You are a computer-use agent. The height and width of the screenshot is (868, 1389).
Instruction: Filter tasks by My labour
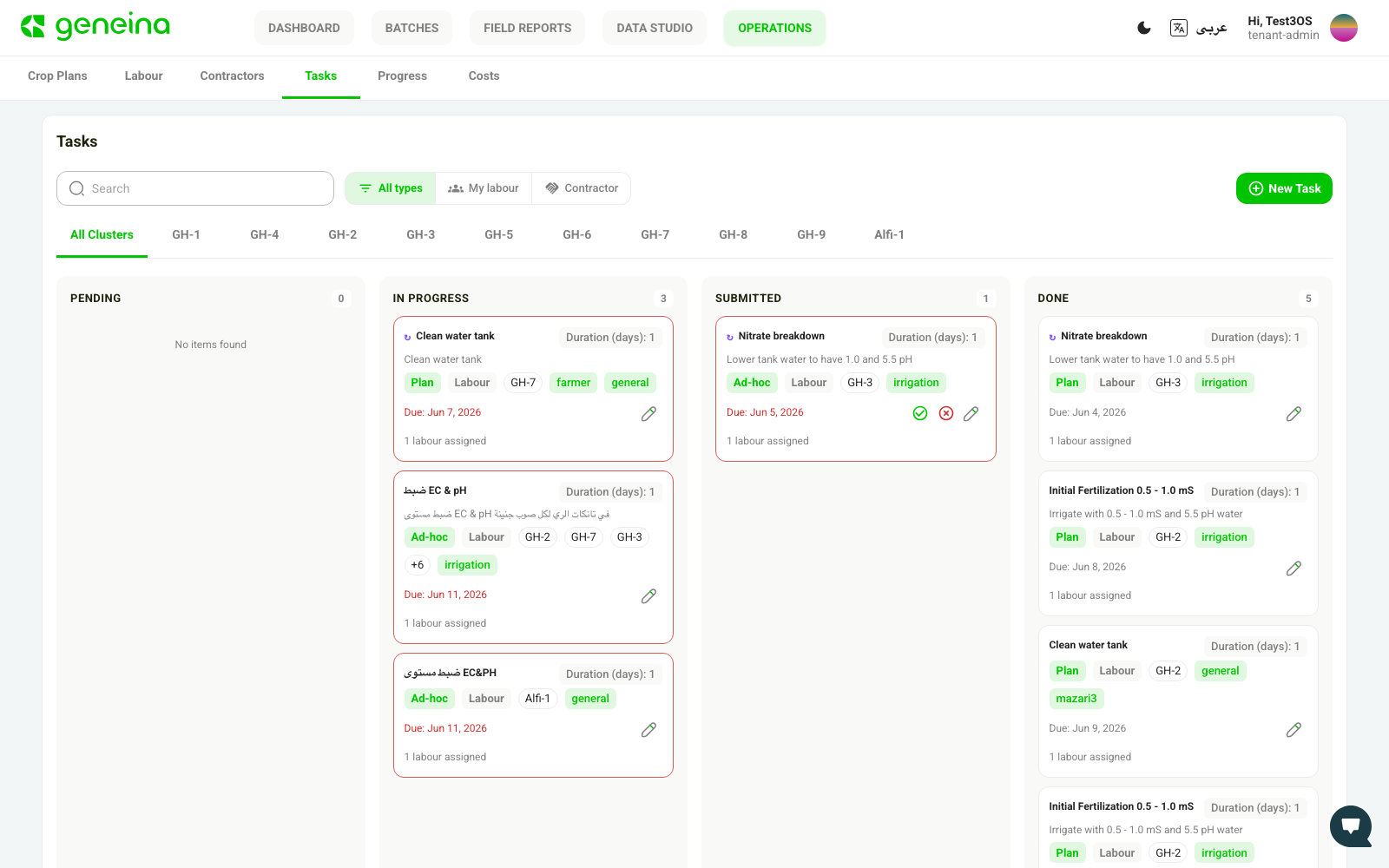(x=484, y=188)
